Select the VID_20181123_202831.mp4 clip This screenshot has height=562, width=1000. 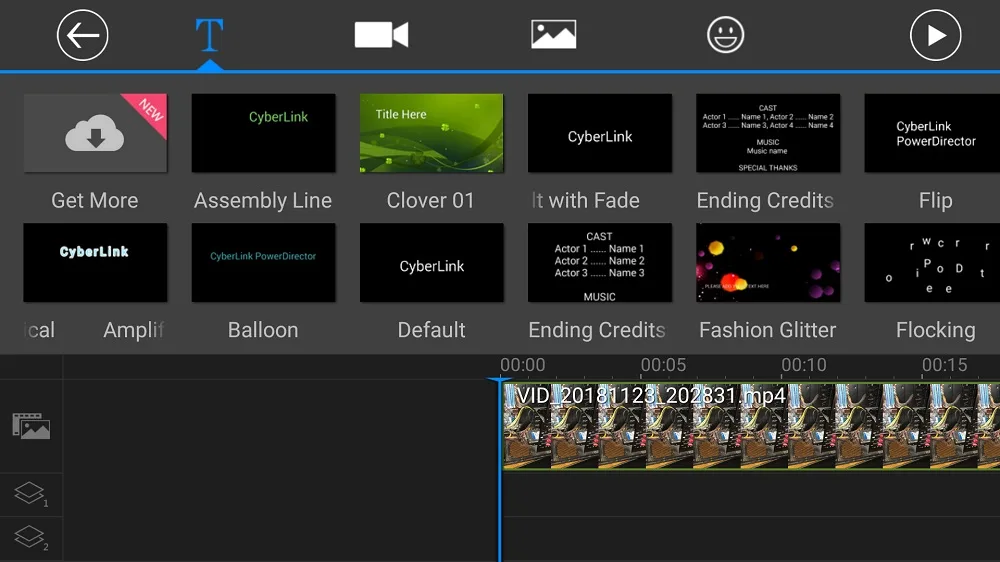[x=751, y=426]
